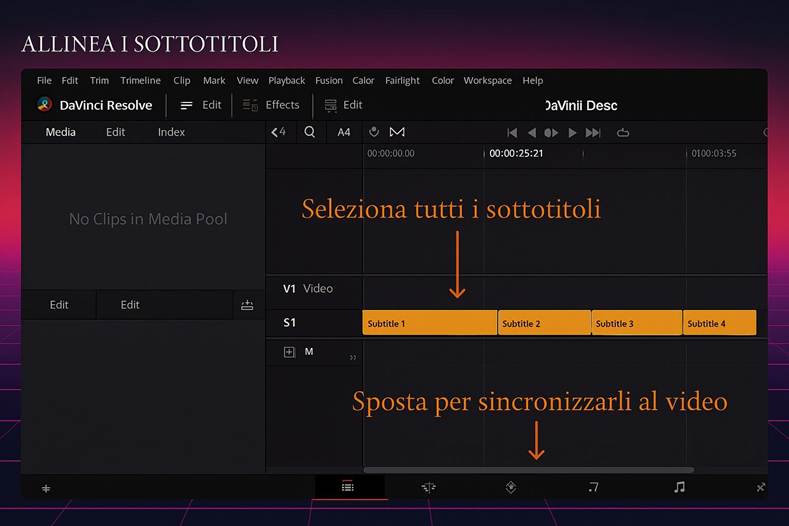Screen dimensions: 789x526
Task: Open the Help menu
Action: 532,81
